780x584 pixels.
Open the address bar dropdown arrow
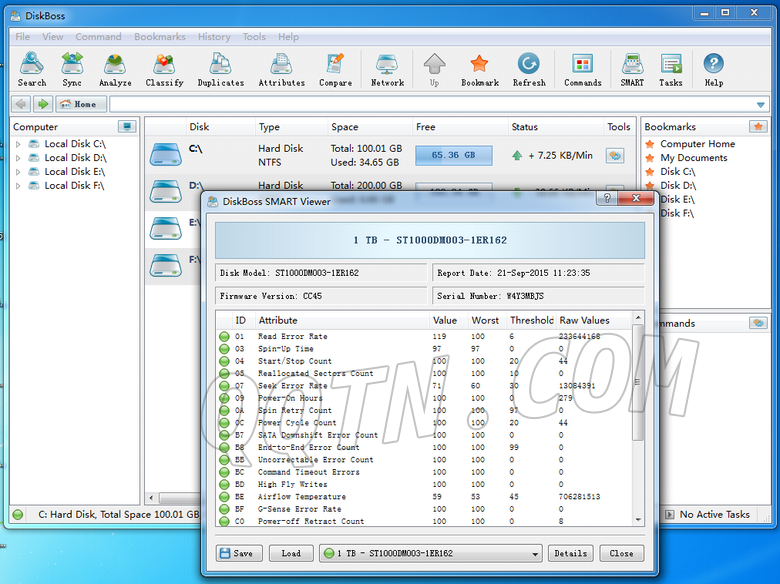pyautogui.click(x=760, y=104)
